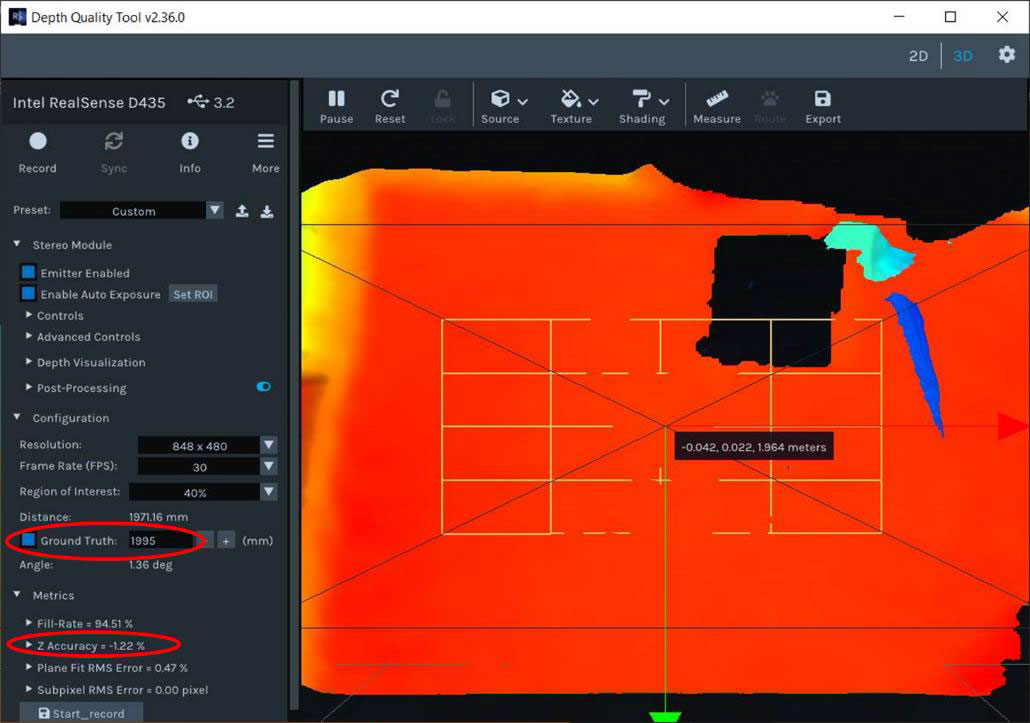Image resolution: width=1030 pixels, height=723 pixels.
Task: Pause the depth stream
Action: pos(336,104)
